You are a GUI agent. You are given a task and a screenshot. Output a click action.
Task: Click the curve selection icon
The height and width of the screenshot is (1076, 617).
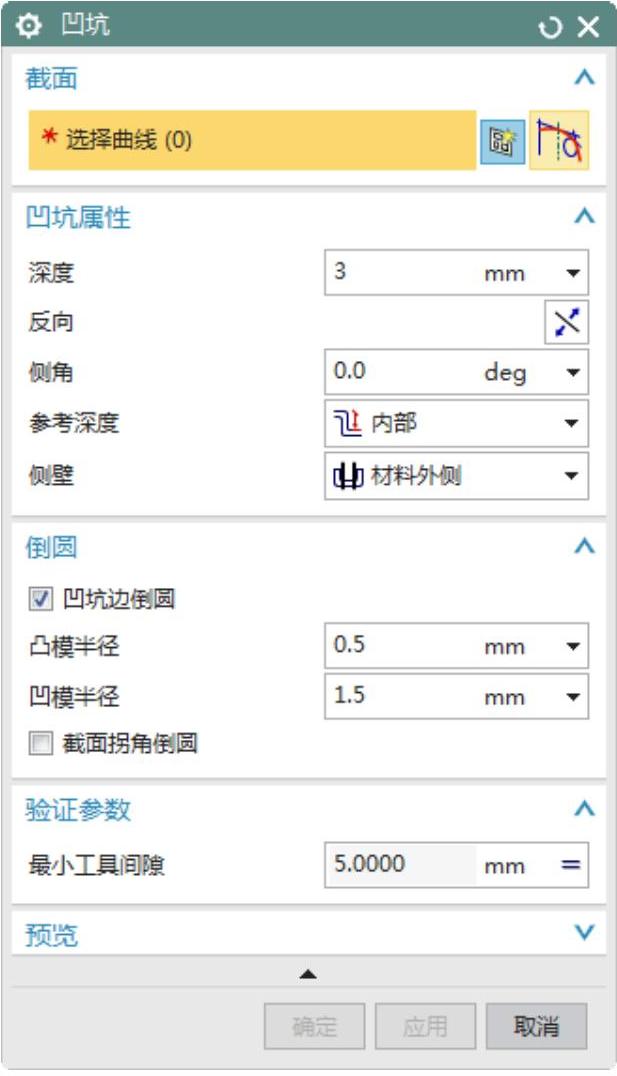tap(559, 141)
